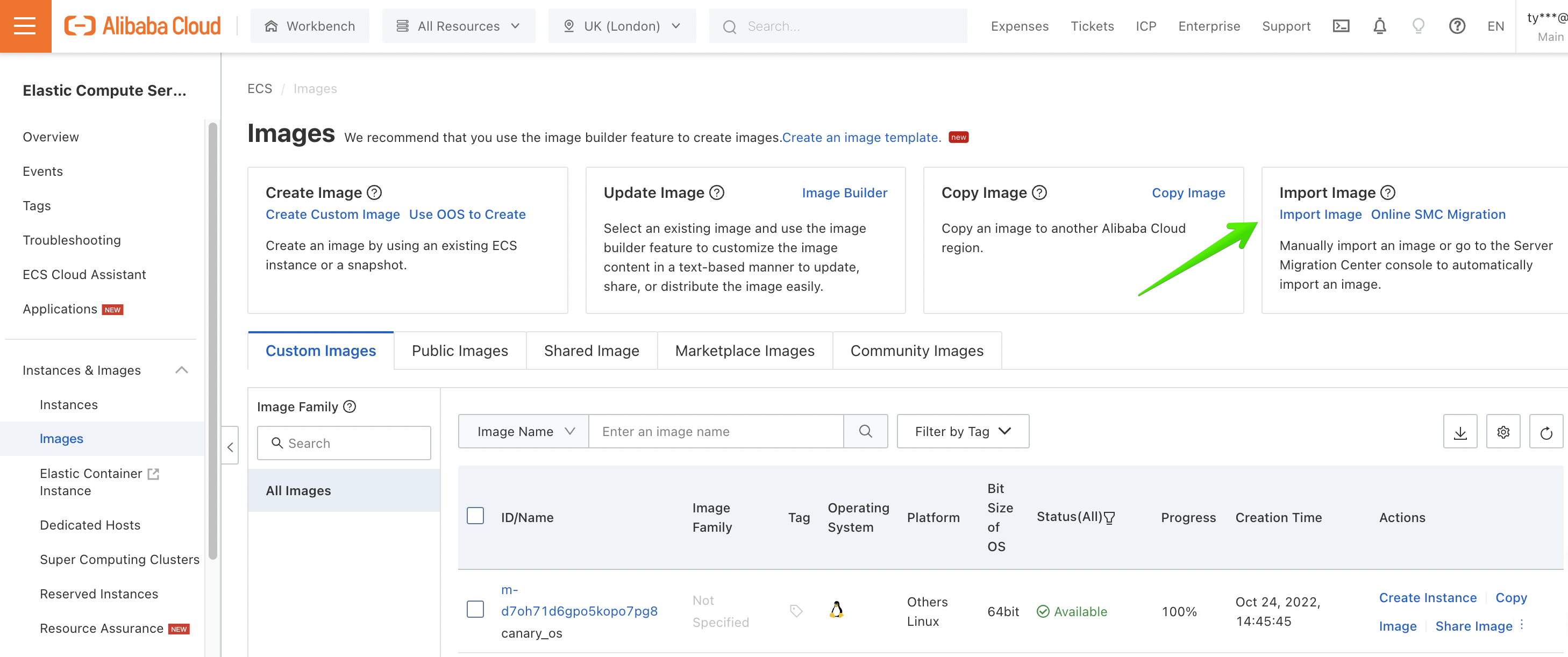Screen dimensions: 1568x657
Task: Open Dedicated Hosts in sidebar
Action: (89, 525)
